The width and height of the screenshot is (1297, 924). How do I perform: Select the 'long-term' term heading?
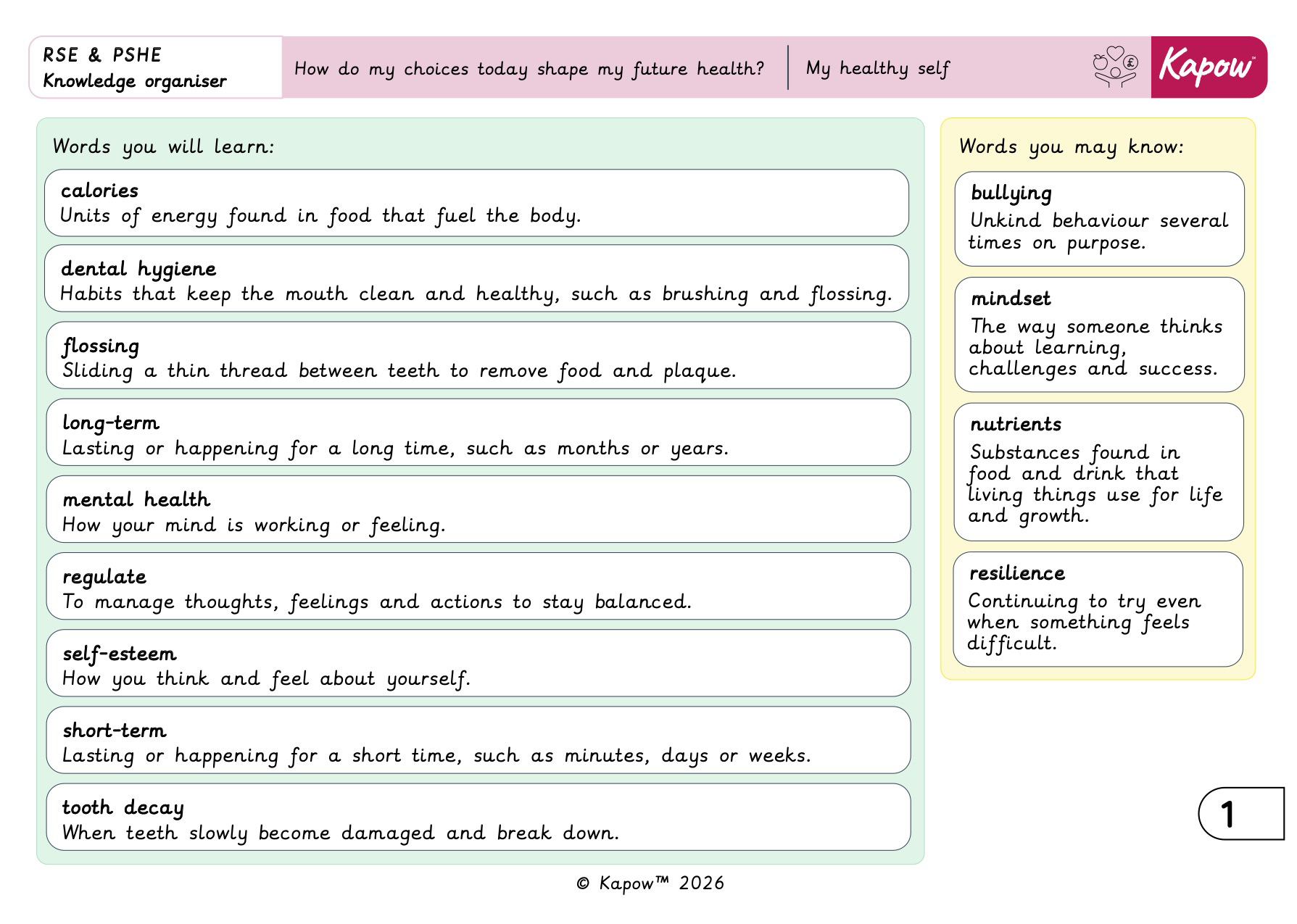point(111,423)
